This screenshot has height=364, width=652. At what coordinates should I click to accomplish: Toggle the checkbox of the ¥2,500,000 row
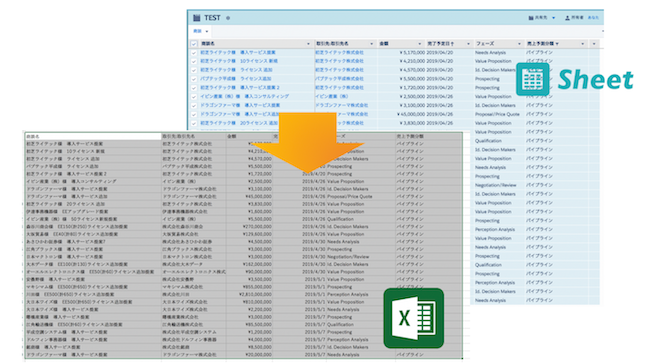click(x=194, y=97)
